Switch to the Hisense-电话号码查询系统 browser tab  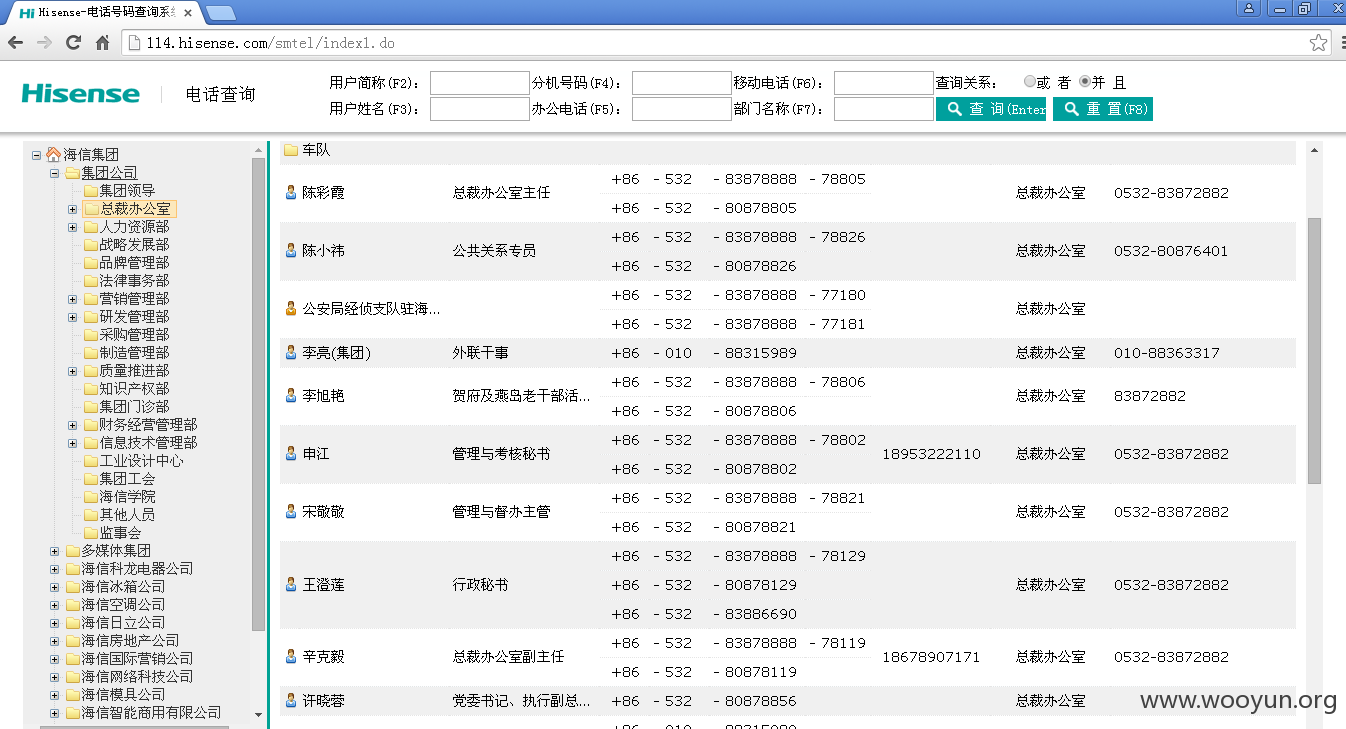(x=105, y=12)
